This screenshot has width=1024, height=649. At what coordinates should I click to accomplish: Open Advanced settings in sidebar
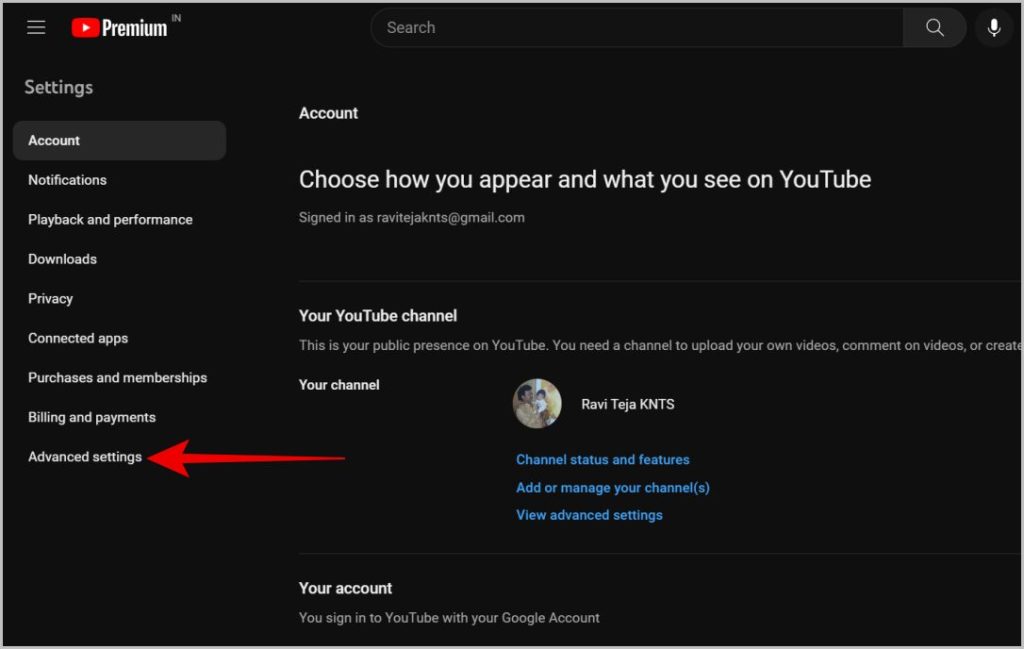coord(85,457)
